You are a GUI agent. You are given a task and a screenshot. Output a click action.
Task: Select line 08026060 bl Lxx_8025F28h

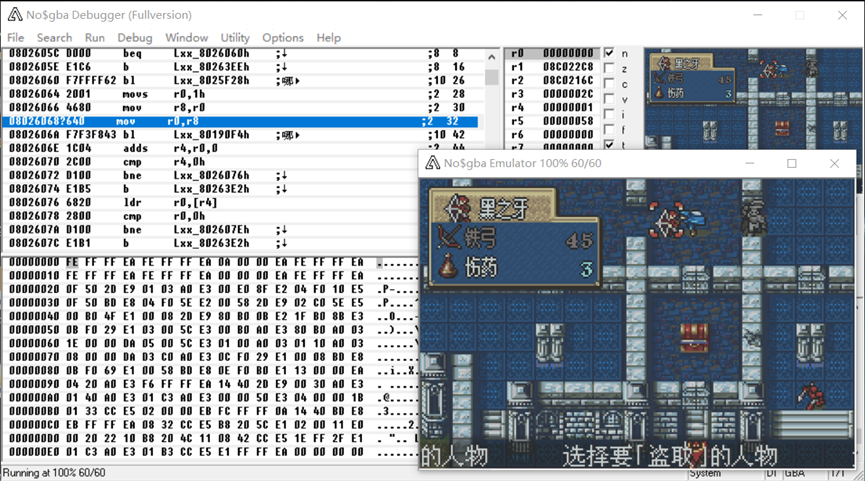[241, 81]
